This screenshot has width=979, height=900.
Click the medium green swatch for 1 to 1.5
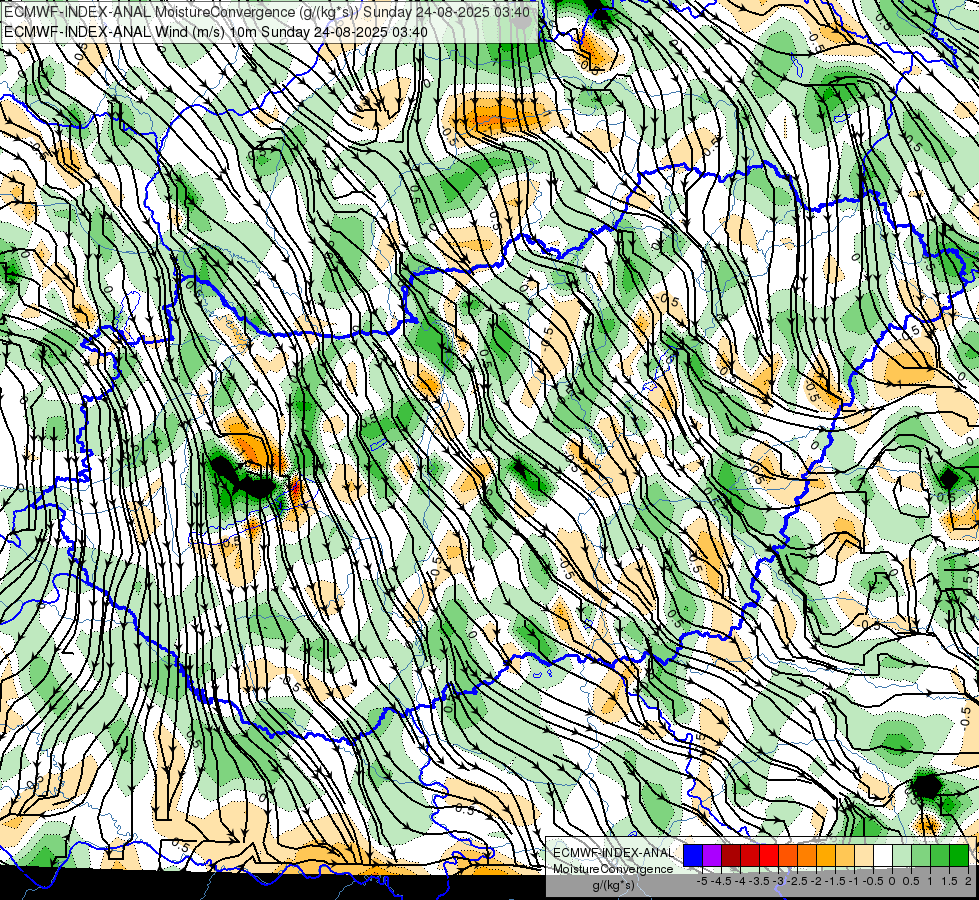(940, 855)
